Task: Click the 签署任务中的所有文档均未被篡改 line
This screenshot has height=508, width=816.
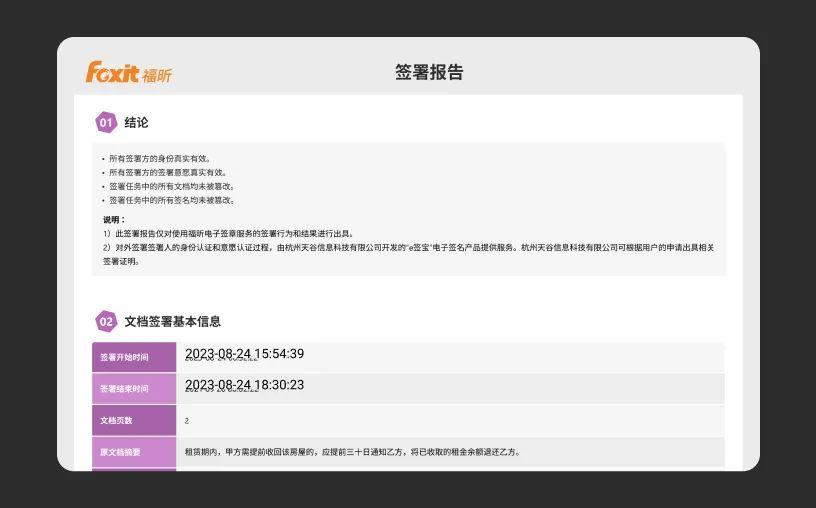Action: [x=171, y=186]
